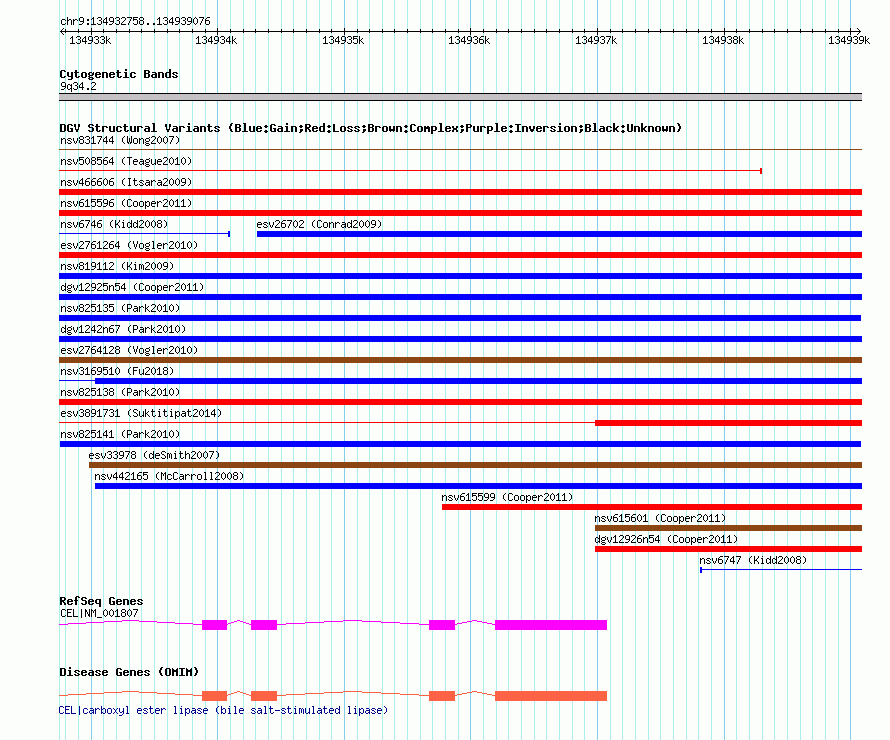This screenshot has height=740, width=890.
Task: Click the 134938k ruler position label
Action: coord(723,40)
